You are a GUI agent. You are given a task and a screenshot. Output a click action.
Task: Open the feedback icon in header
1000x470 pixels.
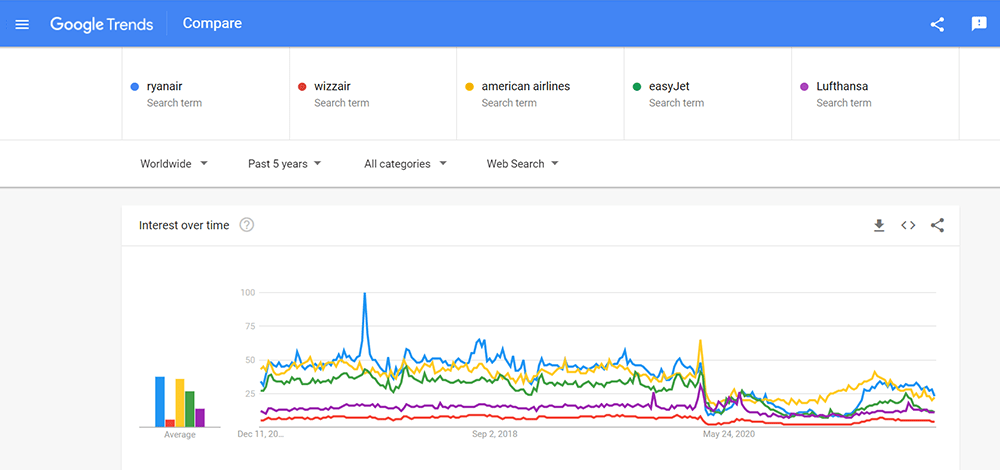pos(979,24)
